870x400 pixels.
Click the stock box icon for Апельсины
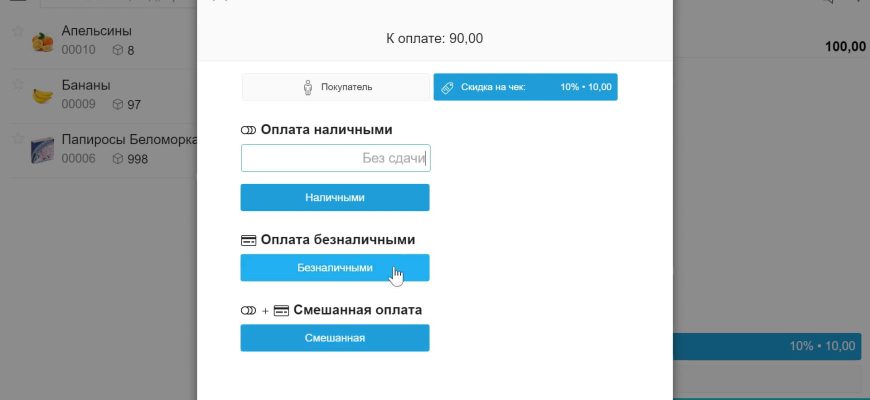pos(117,50)
